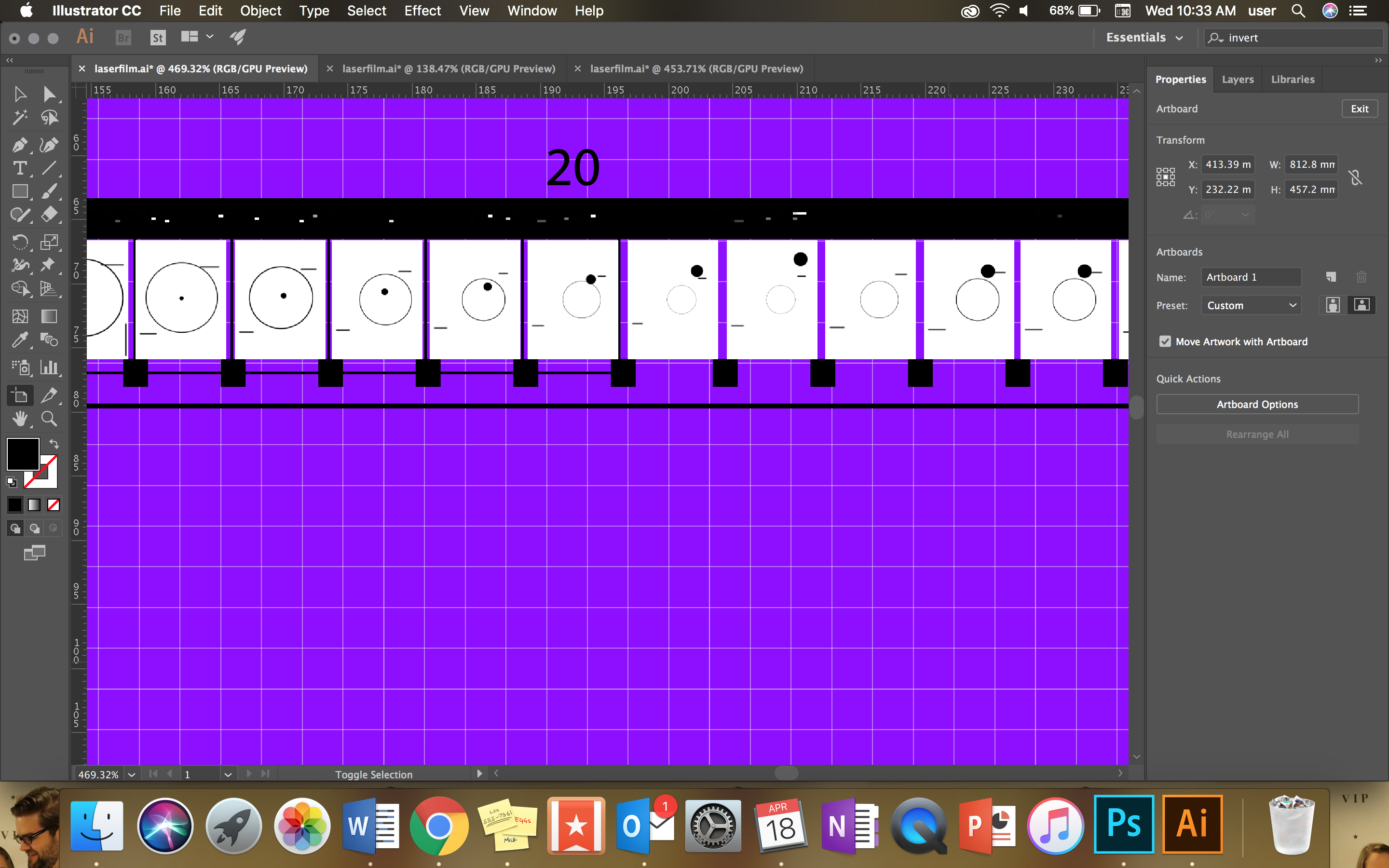1389x868 pixels.
Task: Click the Effect menu item
Action: click(x=421, y=11)
